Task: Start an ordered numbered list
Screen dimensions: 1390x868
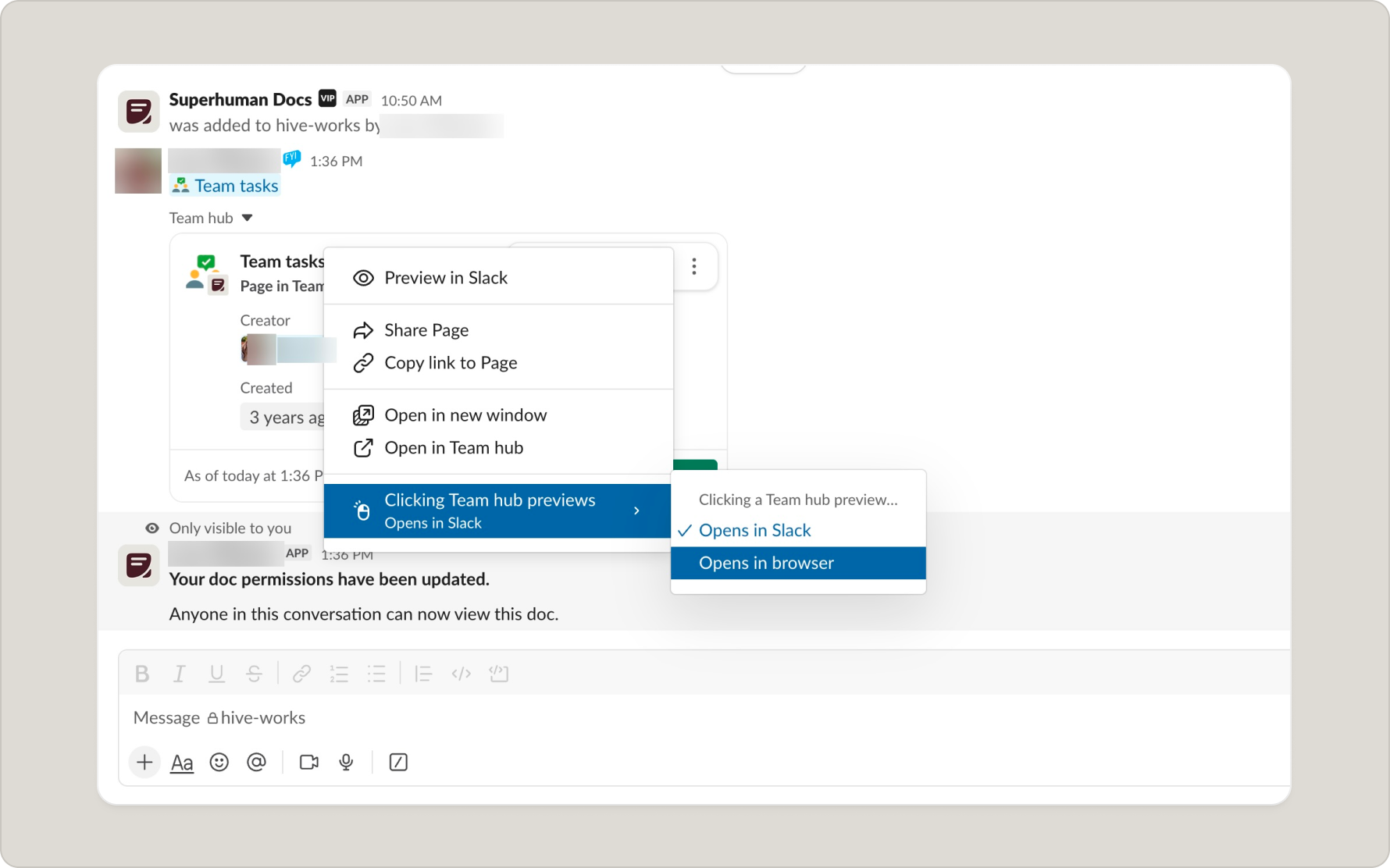Action: 339,674
